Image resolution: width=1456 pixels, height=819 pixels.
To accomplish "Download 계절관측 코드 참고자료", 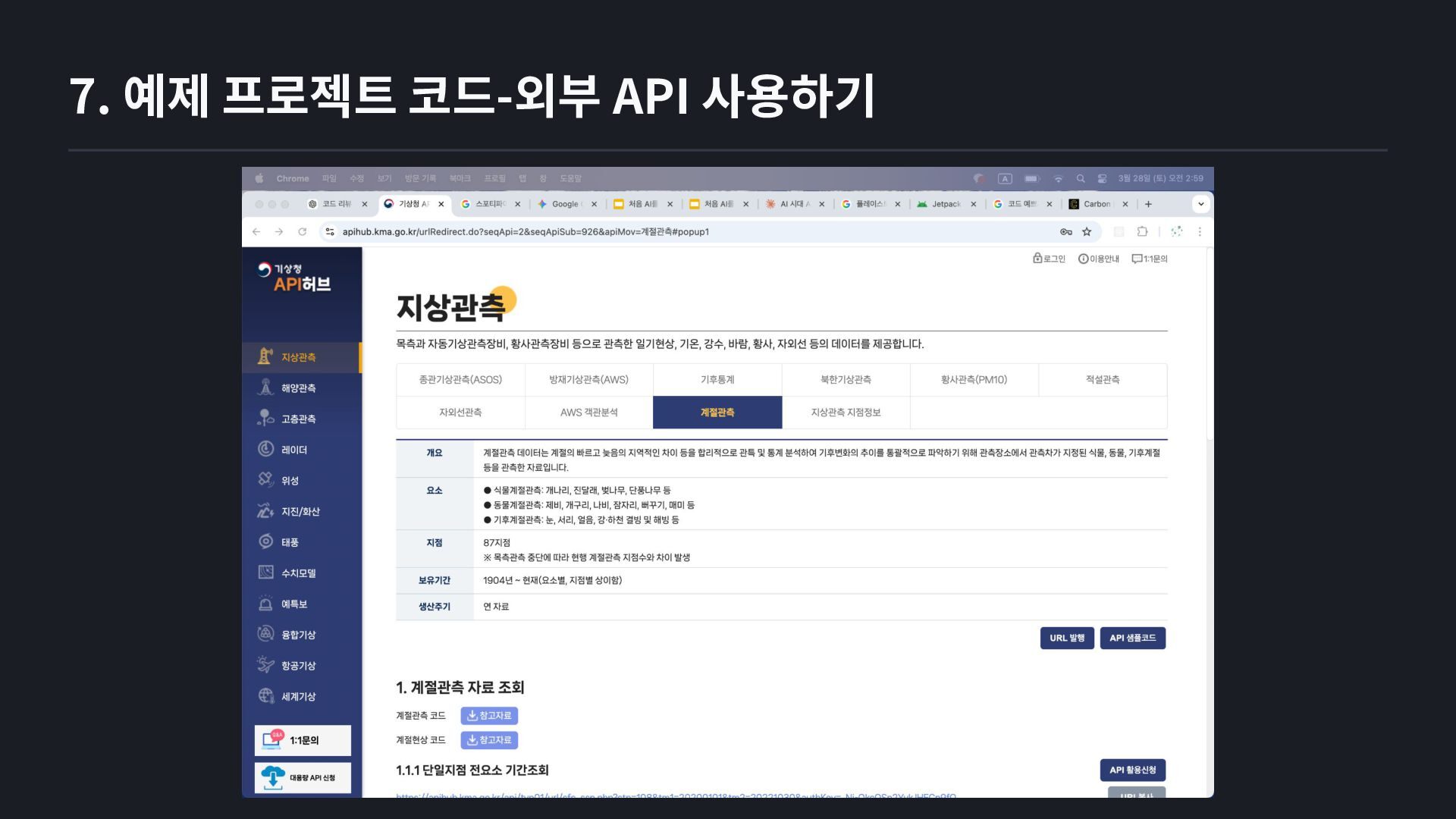I will coord(489,715).
